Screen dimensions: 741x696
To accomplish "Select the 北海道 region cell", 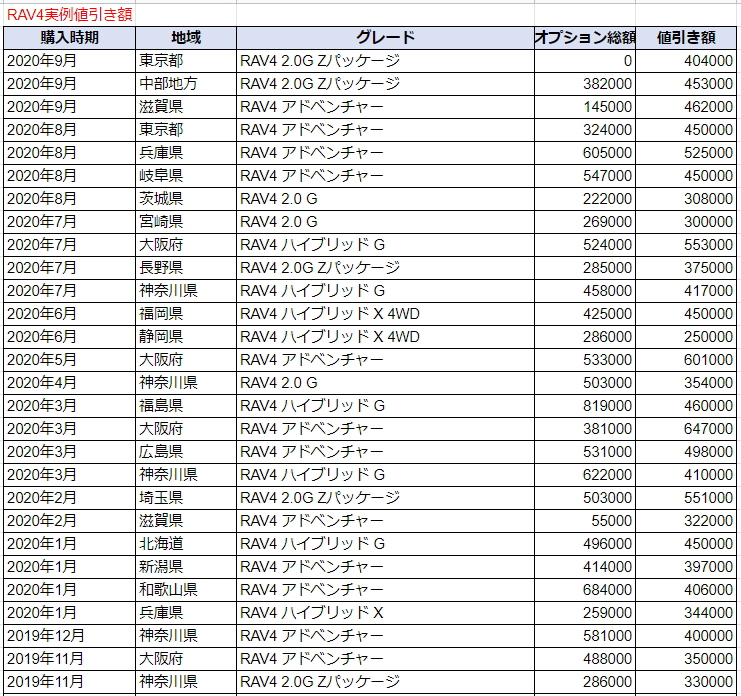I will [186, 544].
